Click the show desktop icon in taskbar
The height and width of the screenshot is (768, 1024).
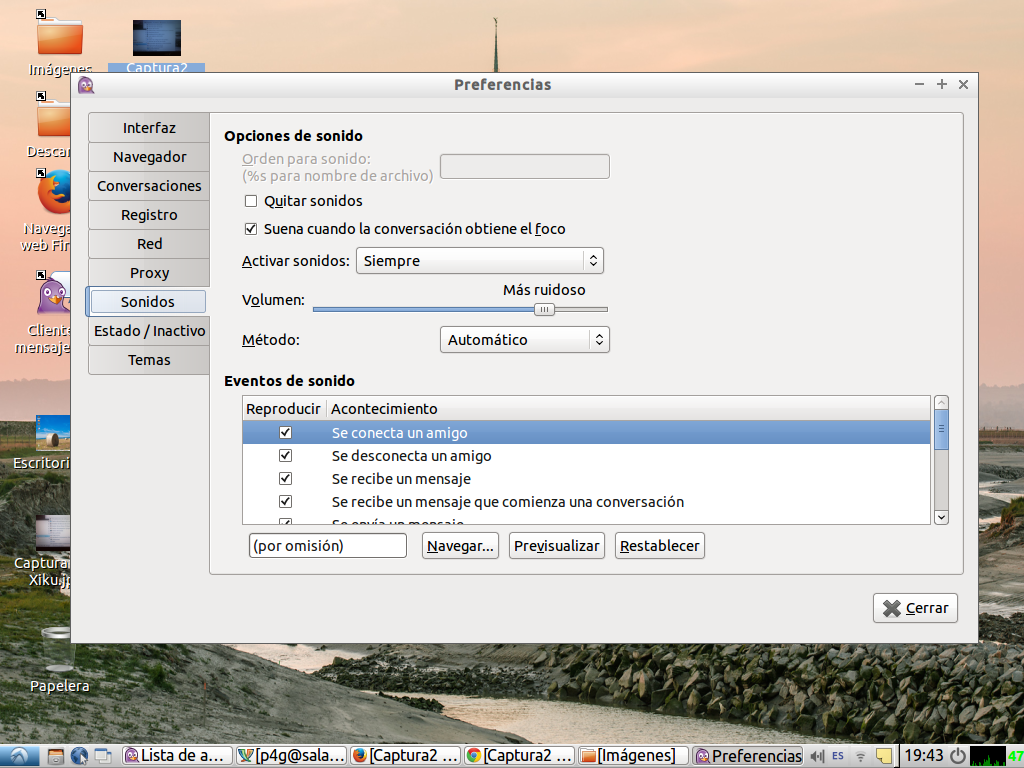[x=103, y=756]
